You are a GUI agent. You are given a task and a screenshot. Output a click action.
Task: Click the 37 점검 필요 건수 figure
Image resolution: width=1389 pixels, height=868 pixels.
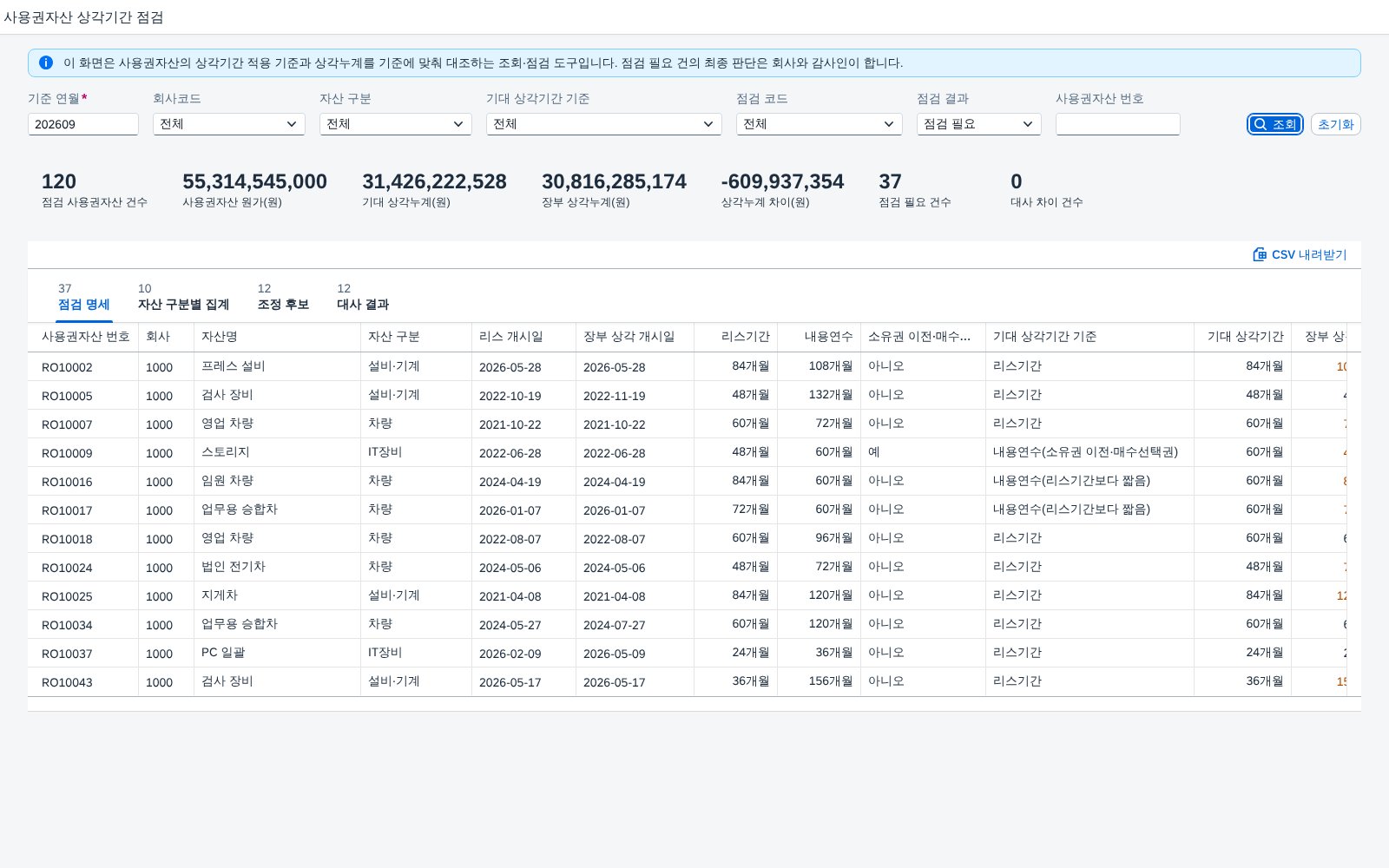point(890,181)
